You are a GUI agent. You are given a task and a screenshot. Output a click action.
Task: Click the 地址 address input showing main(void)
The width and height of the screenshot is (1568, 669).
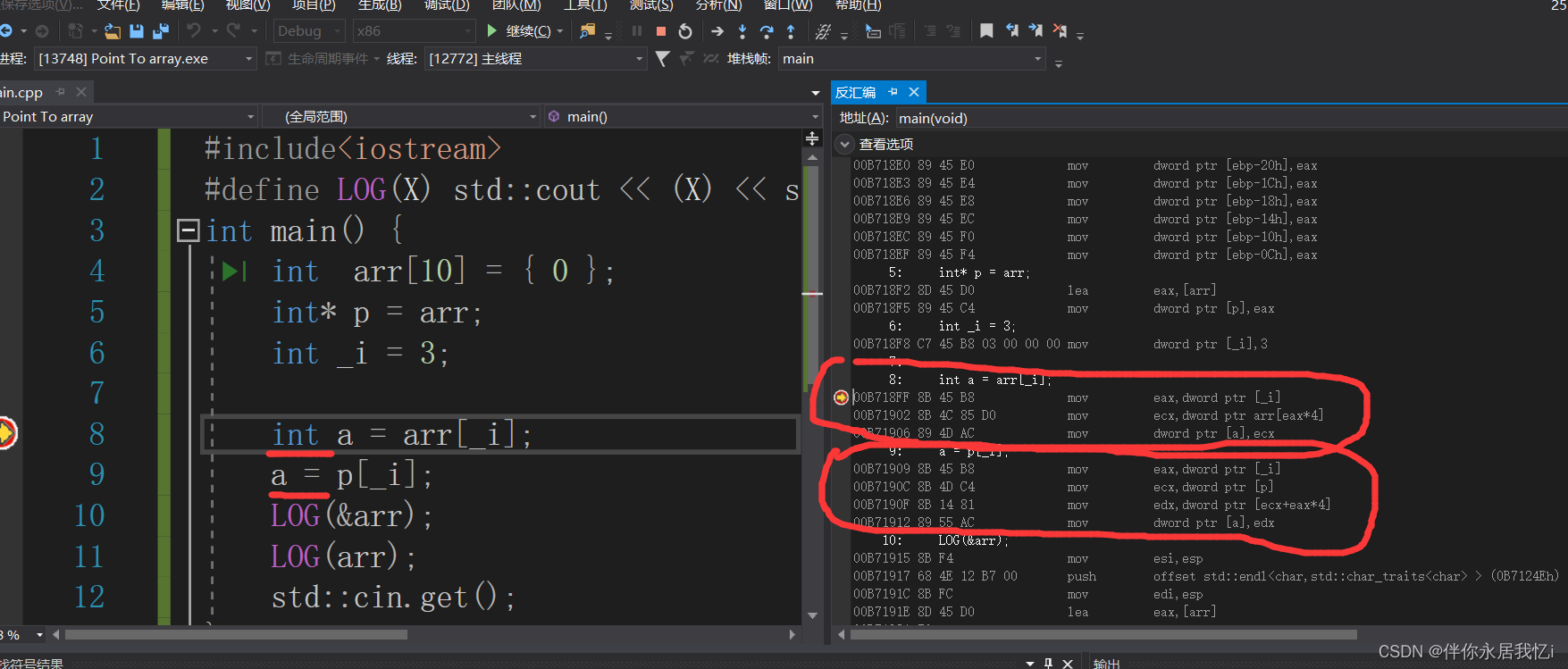pos(1231,118)
